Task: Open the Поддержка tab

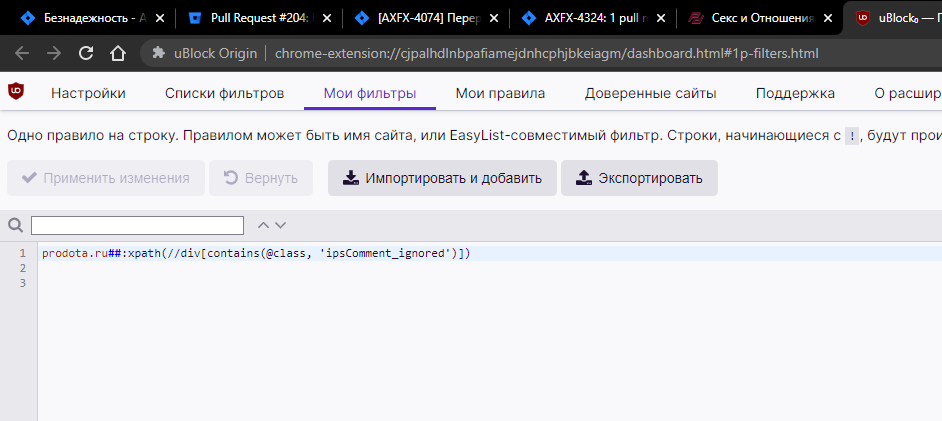Action: (795, 94)
